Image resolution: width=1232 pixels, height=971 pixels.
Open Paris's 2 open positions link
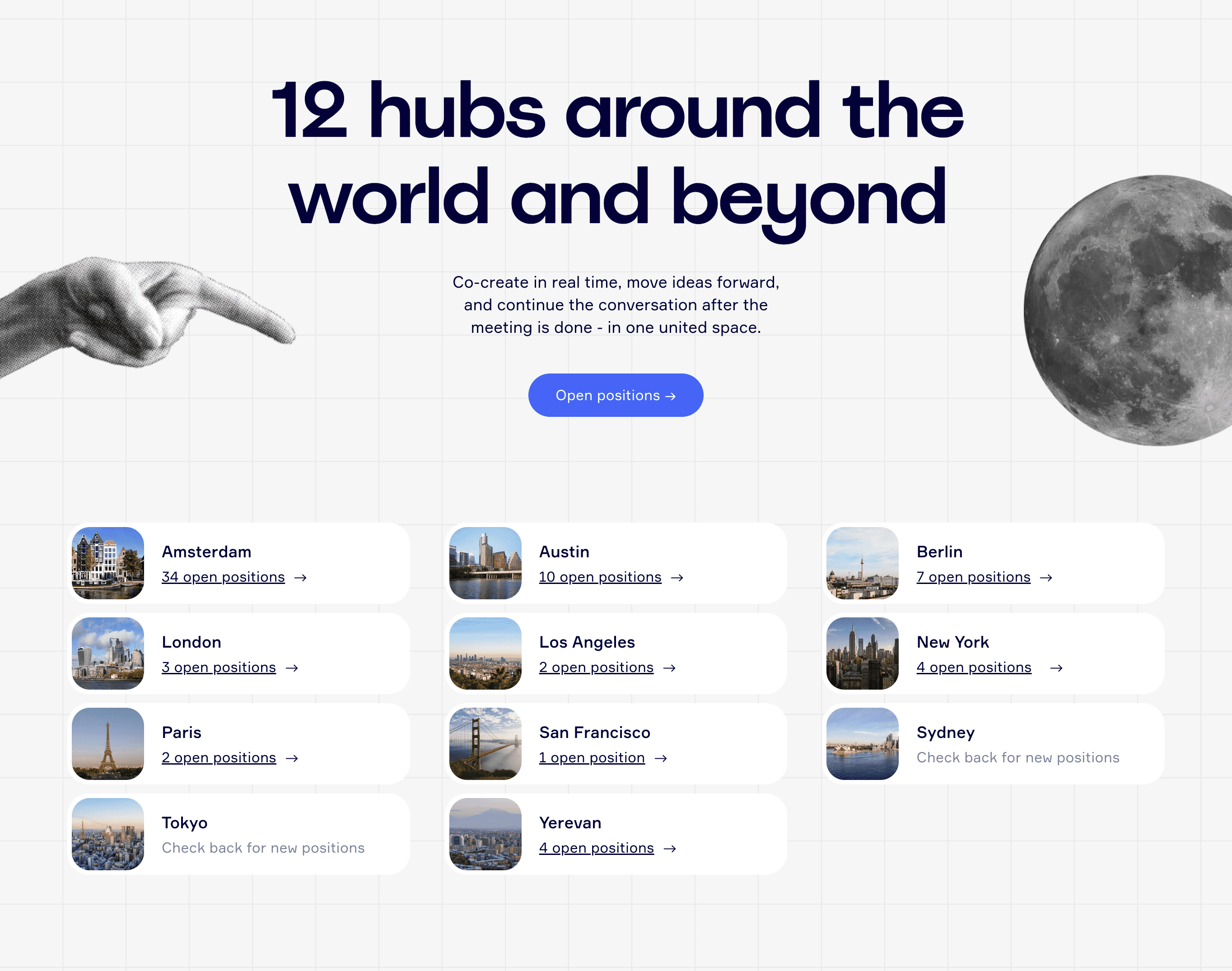coord(218,758)
